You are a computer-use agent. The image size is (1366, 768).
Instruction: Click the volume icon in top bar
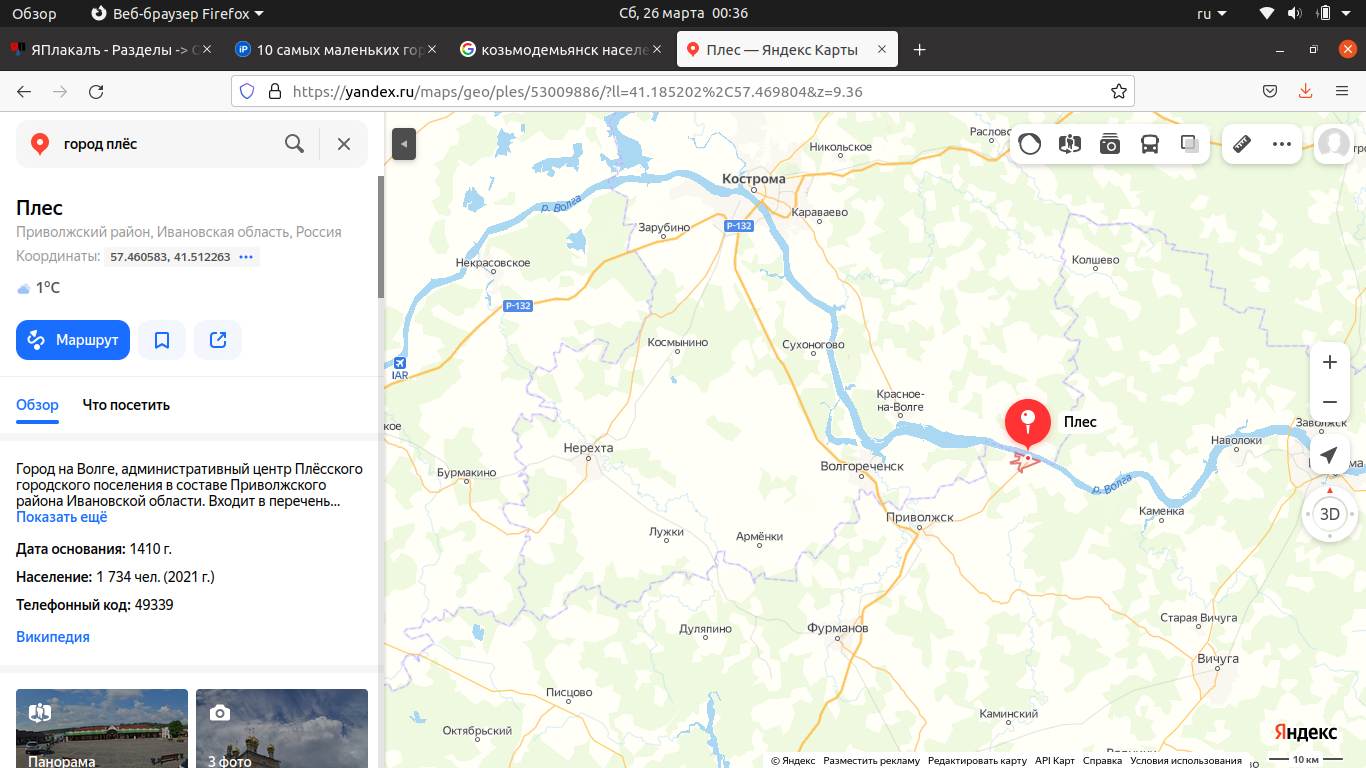1295,14
